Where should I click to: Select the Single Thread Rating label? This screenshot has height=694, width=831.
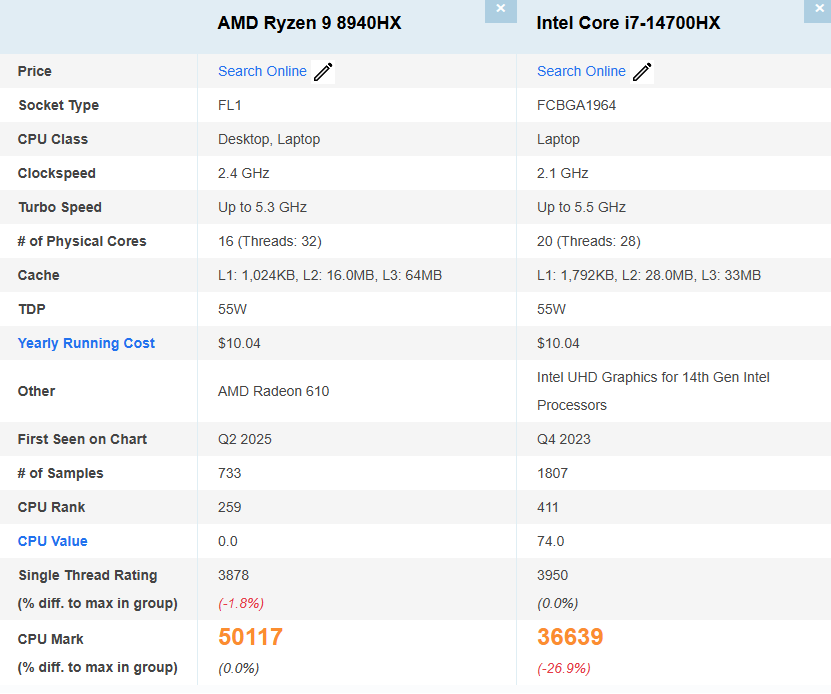click(87, 575)
